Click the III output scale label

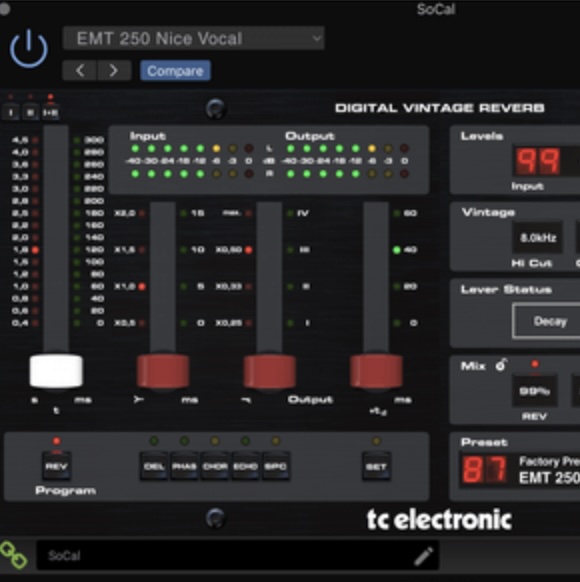click(x=305, y=249)
